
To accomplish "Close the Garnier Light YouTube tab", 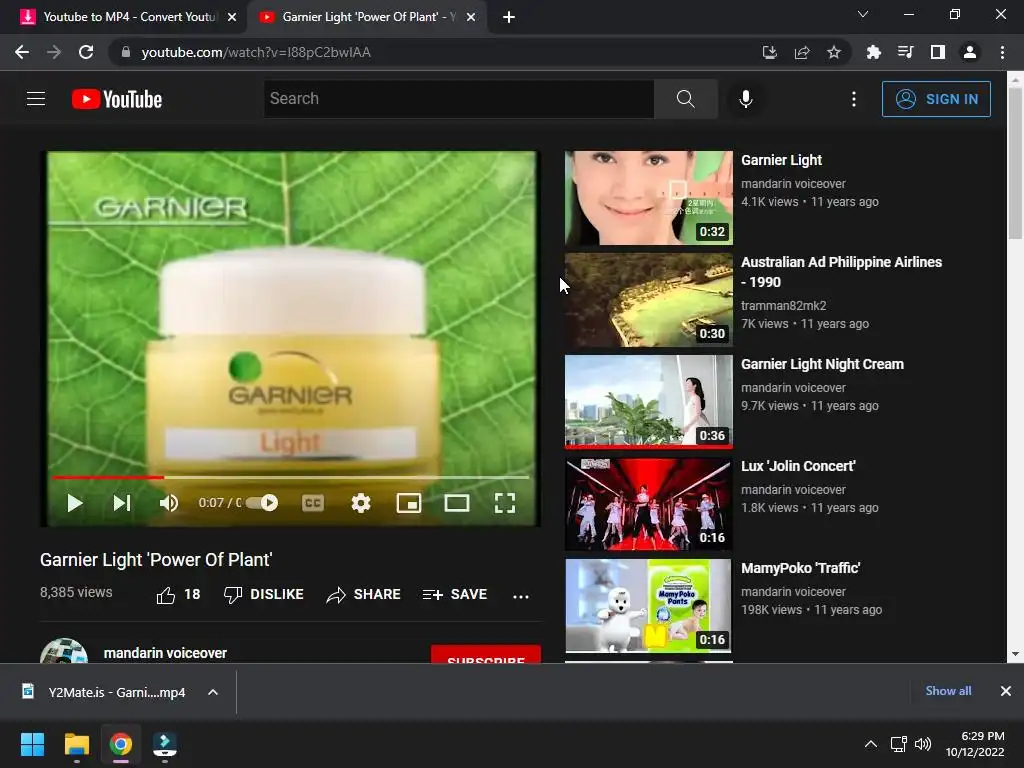I will pos(471,17).
